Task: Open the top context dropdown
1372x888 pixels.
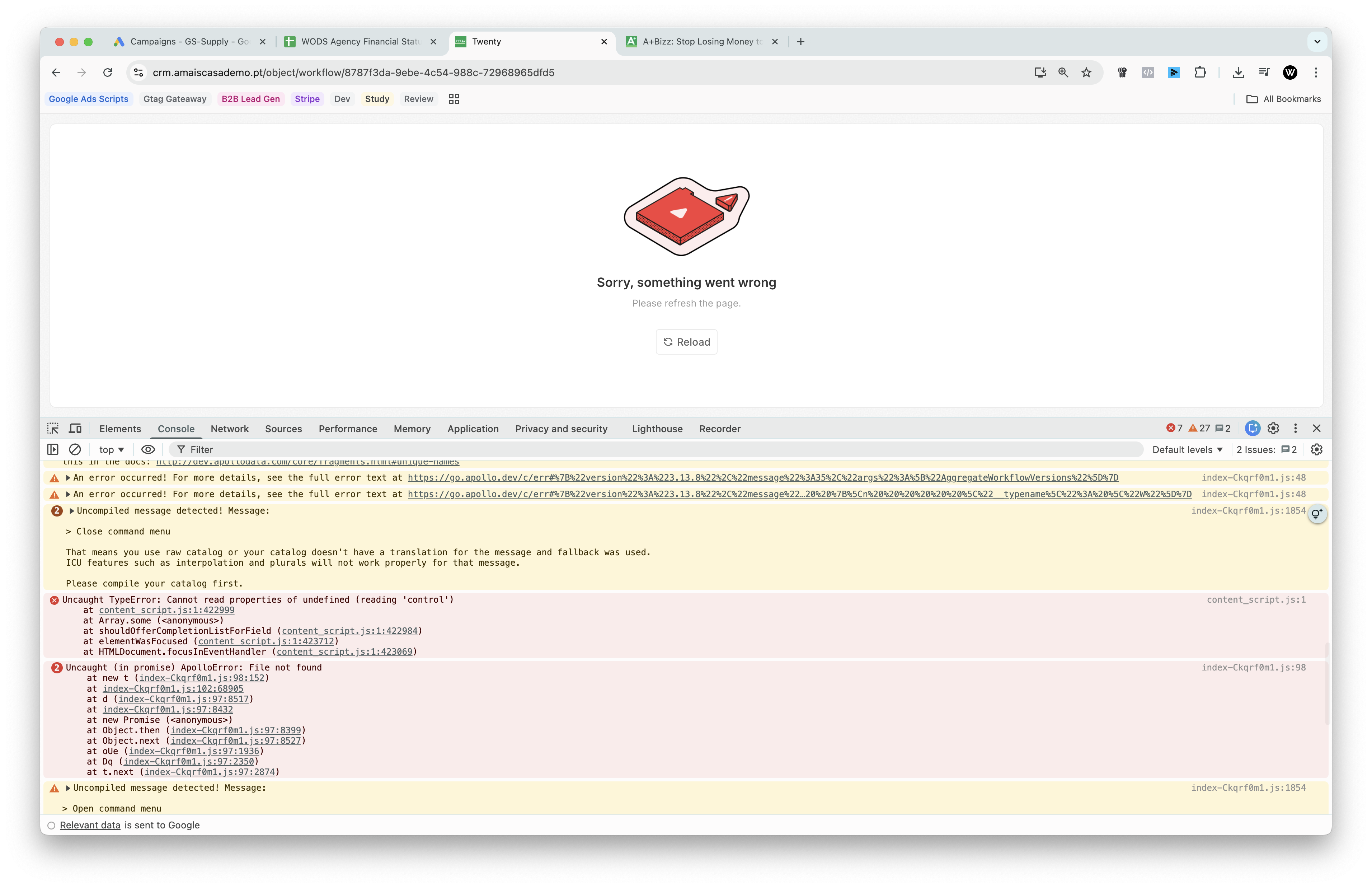Action: 111,449
